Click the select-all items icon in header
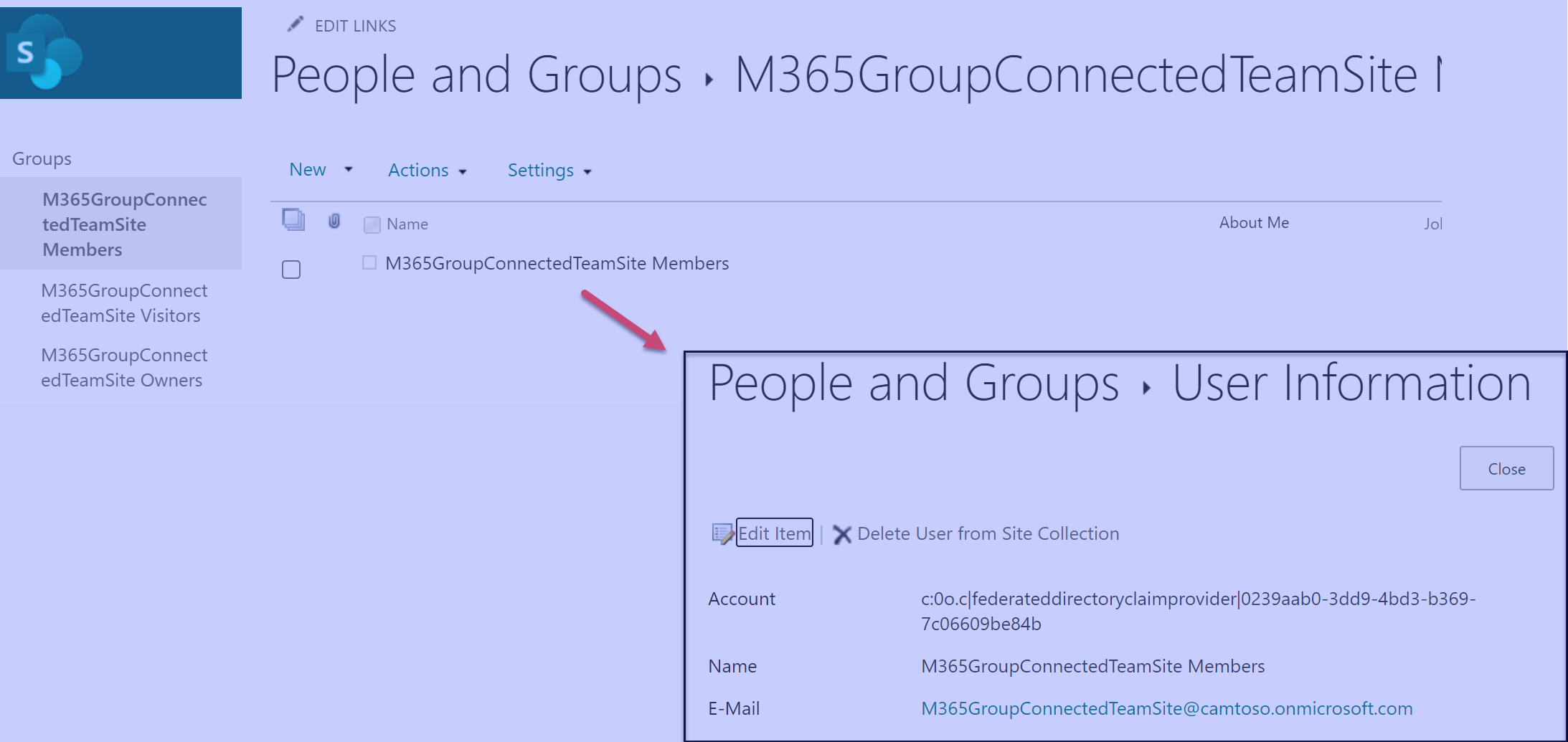1568x742 pixels. click(x=293, y=219)
